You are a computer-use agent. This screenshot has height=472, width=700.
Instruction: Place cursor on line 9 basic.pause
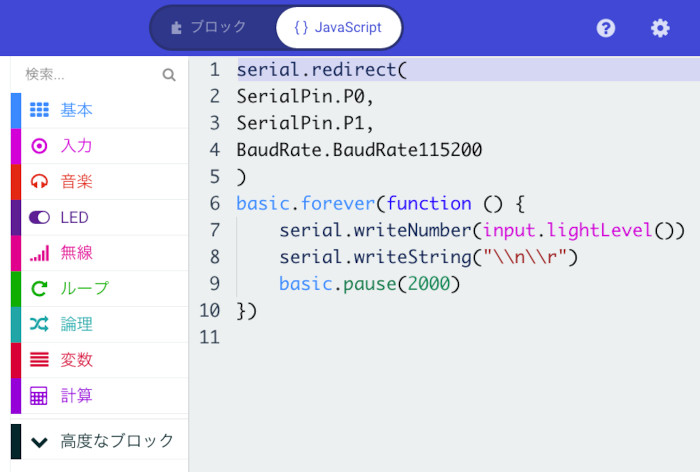click(x=369, y=284)
